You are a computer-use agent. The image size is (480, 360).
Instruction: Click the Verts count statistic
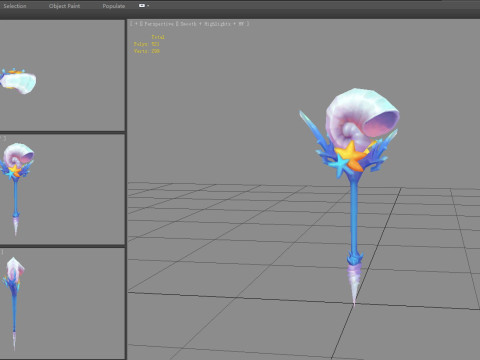(147, 51)
